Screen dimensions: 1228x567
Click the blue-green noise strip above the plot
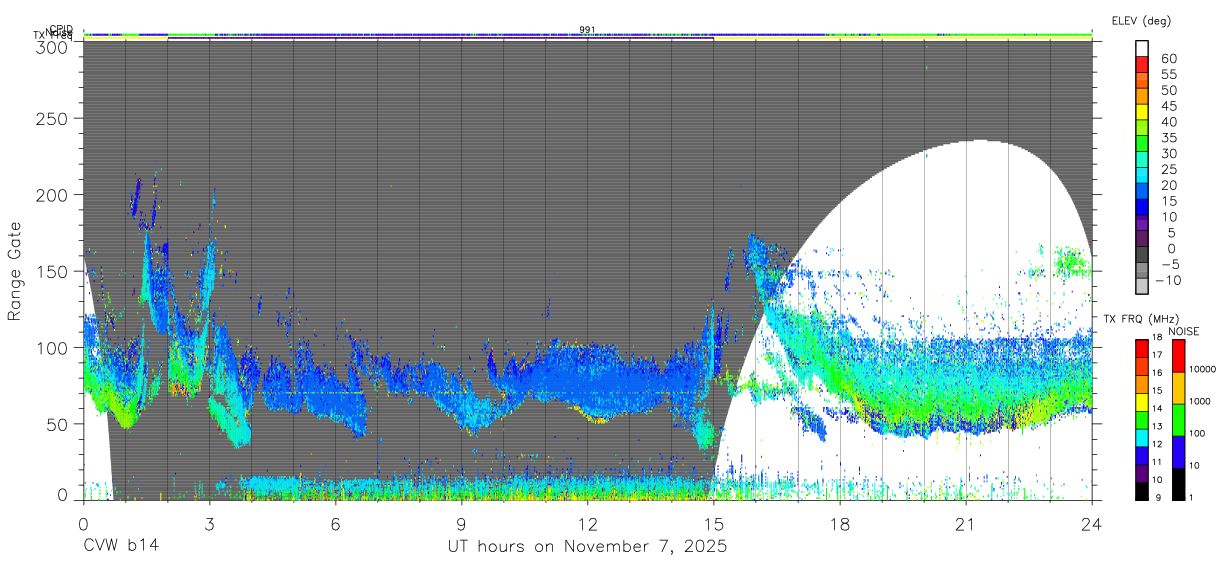(587, 35)
